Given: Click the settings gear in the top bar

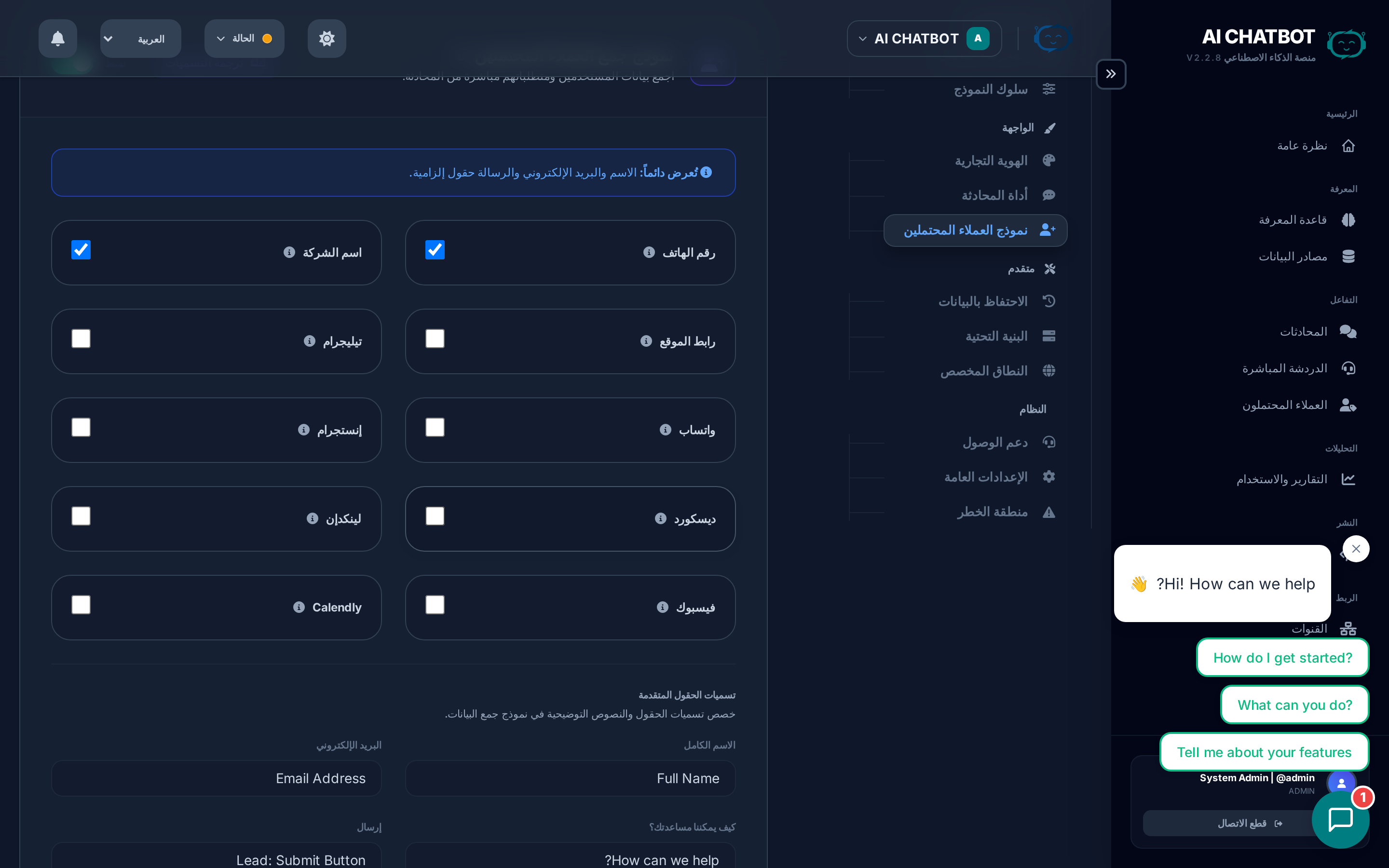Looking at the screenshot, I should click(x=327, y=39).
